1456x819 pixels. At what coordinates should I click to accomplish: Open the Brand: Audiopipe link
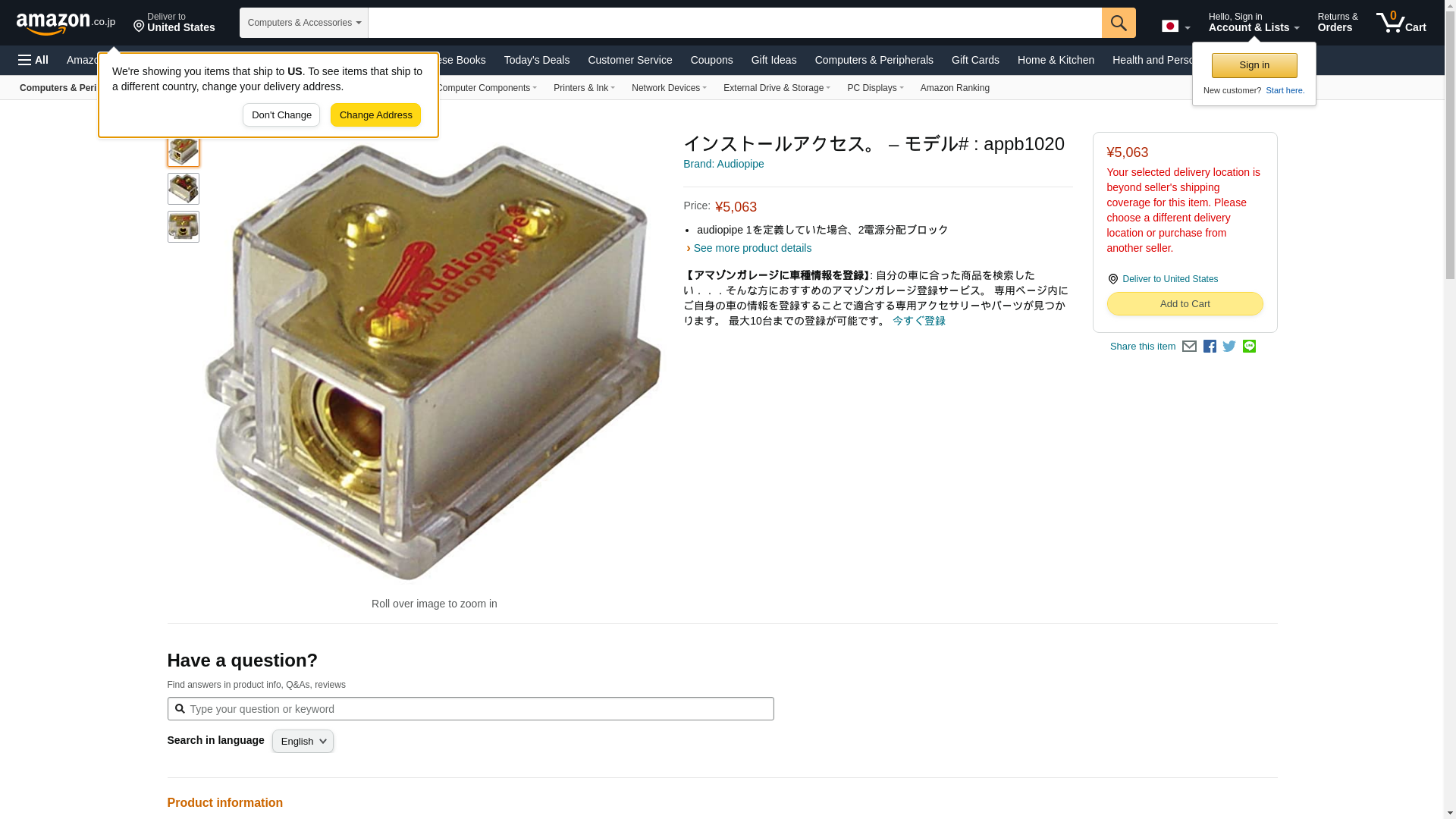pyautogui.click(x=723, y=164)
